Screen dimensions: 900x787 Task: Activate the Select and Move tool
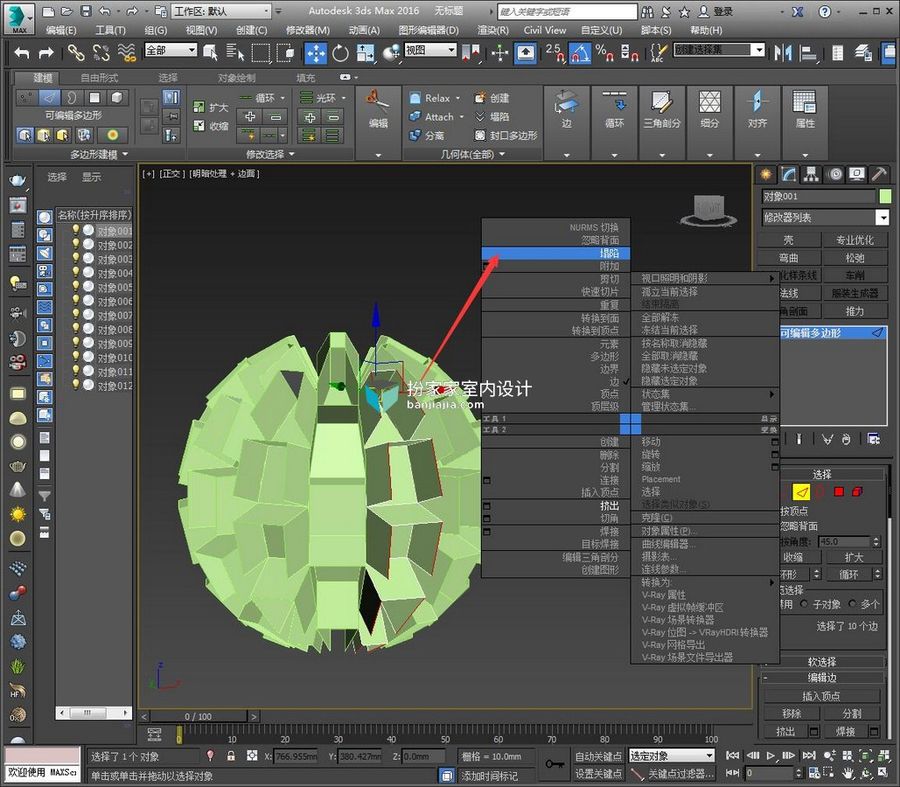pyautogui.click(x=316, y=53)
